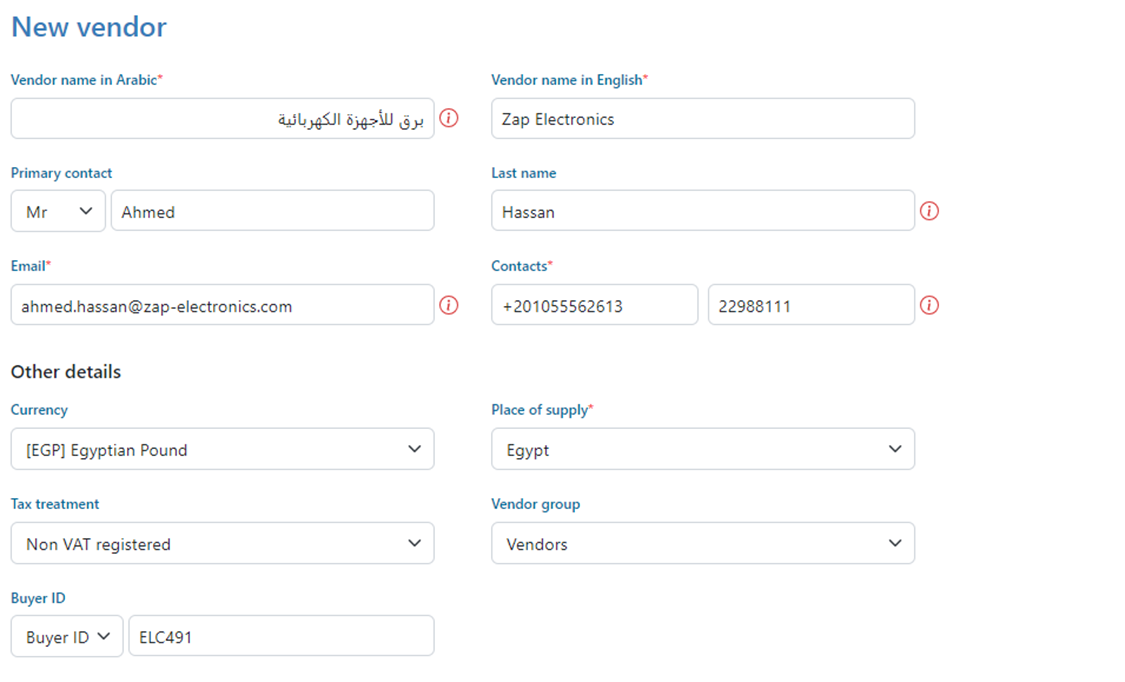Click the mobile number field +201055562613
The width and height of the screenshot is (1125, 682).
pos(594,305)
